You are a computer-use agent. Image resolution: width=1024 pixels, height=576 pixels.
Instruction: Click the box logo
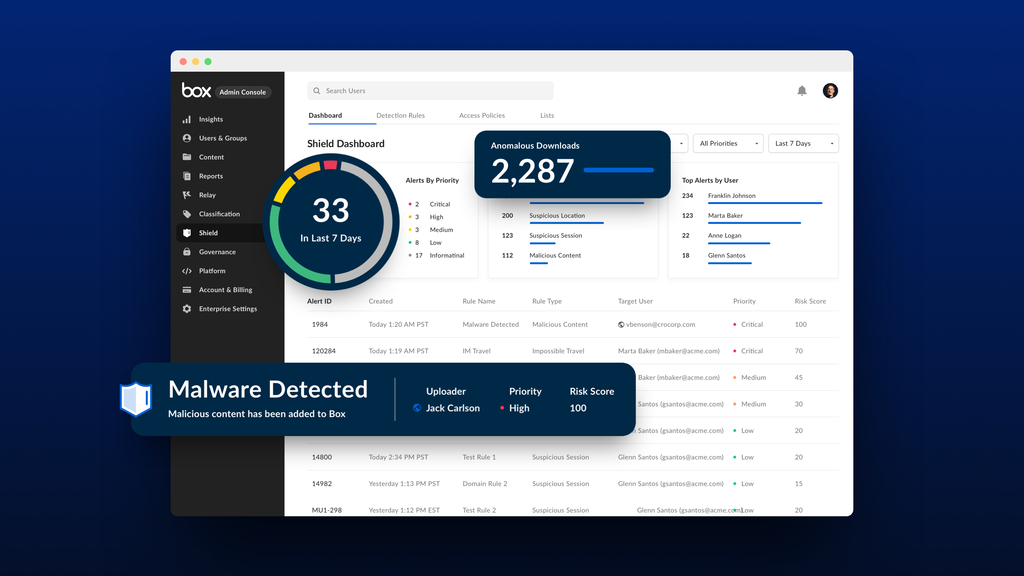[x=196, y=90]
